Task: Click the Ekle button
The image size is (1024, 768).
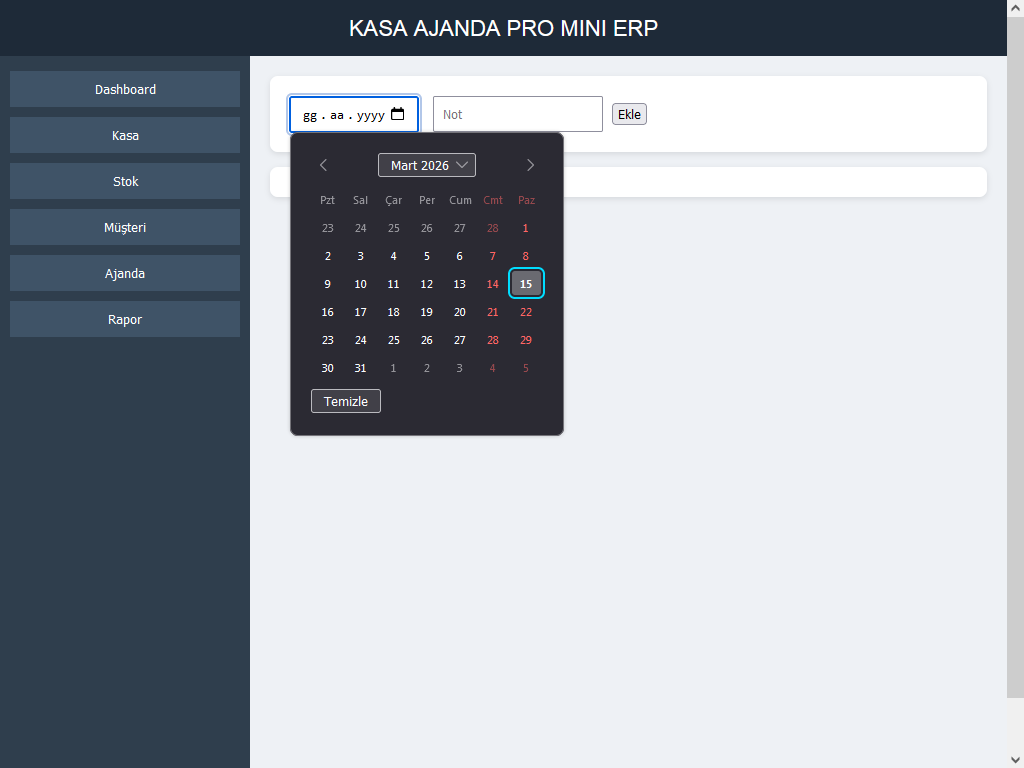Action: (x=629, y=114)
